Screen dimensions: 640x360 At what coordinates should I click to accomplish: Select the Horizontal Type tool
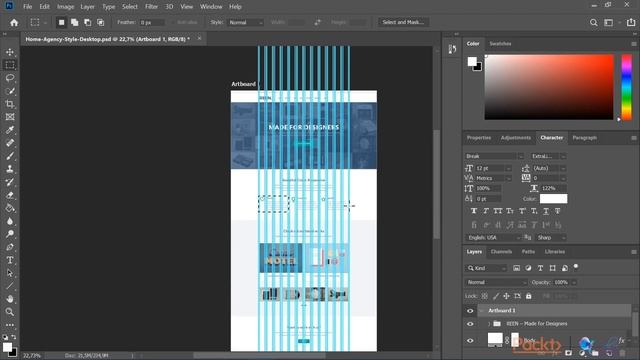[10, 260]
